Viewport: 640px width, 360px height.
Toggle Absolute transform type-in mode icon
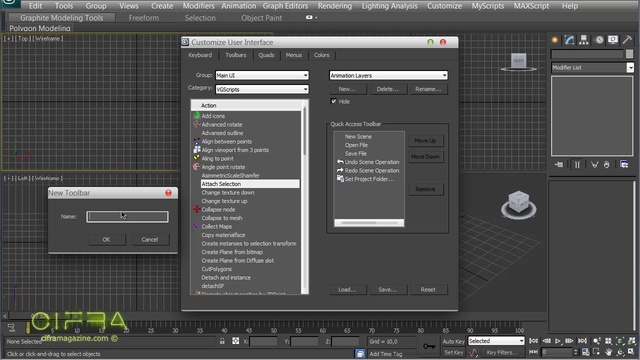click(236, 341)
